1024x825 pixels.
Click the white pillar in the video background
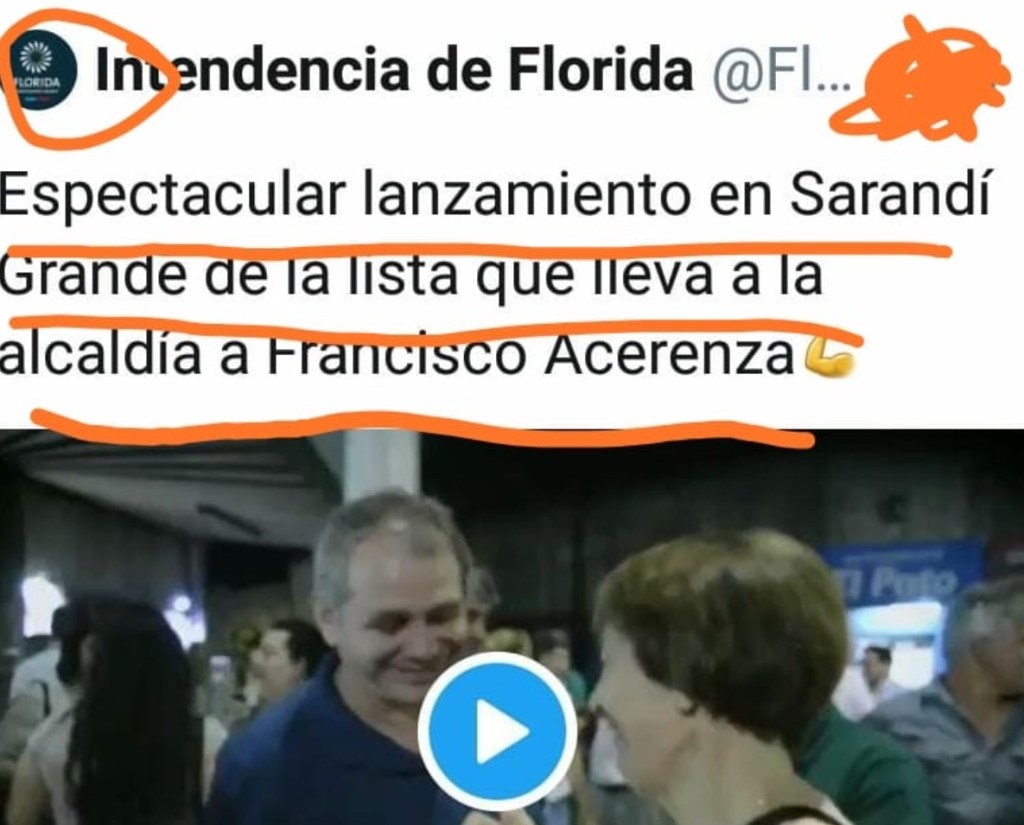[381, 465]
